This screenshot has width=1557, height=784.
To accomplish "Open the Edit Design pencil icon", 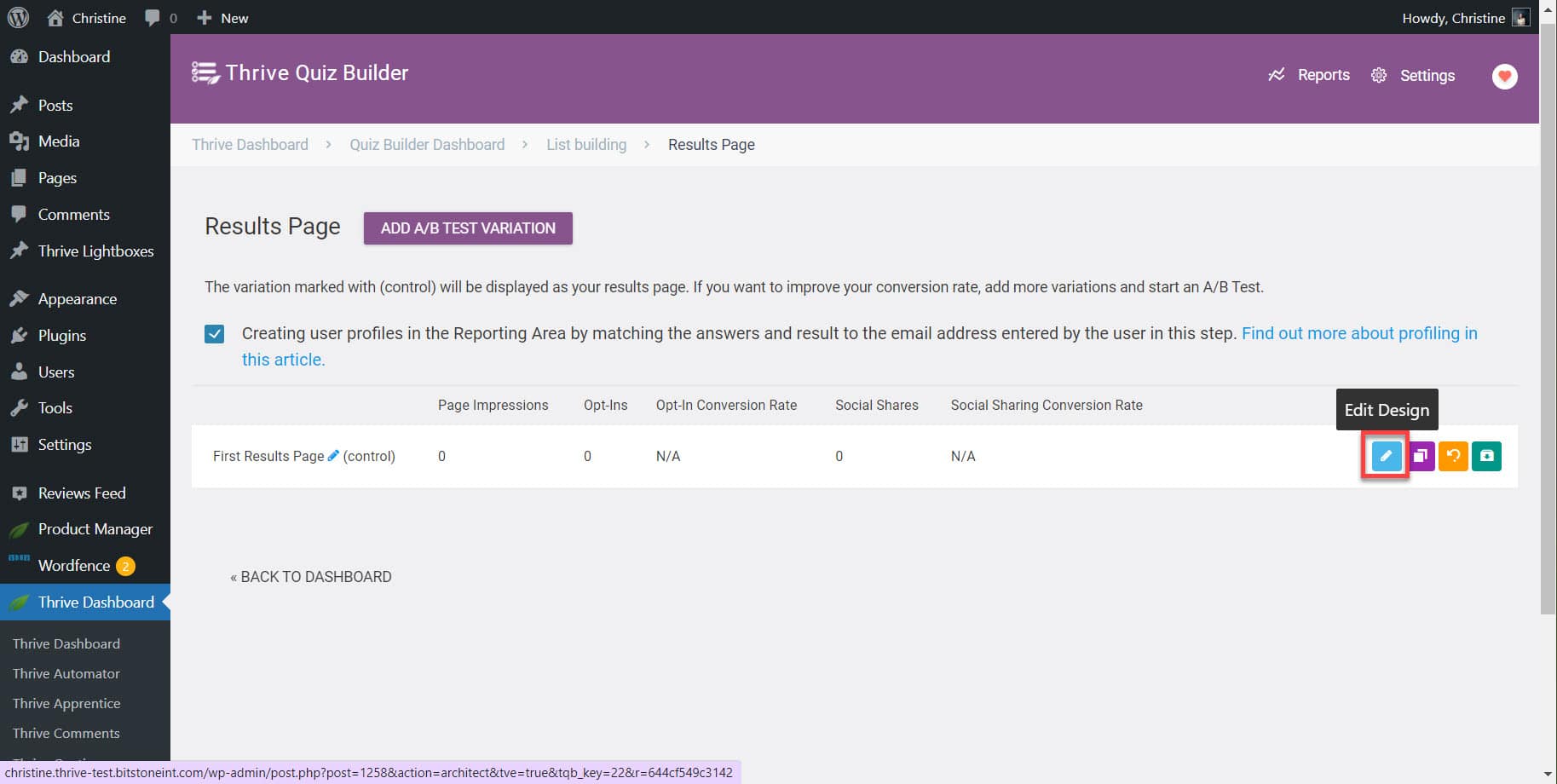I will (x=1387, y=456).
